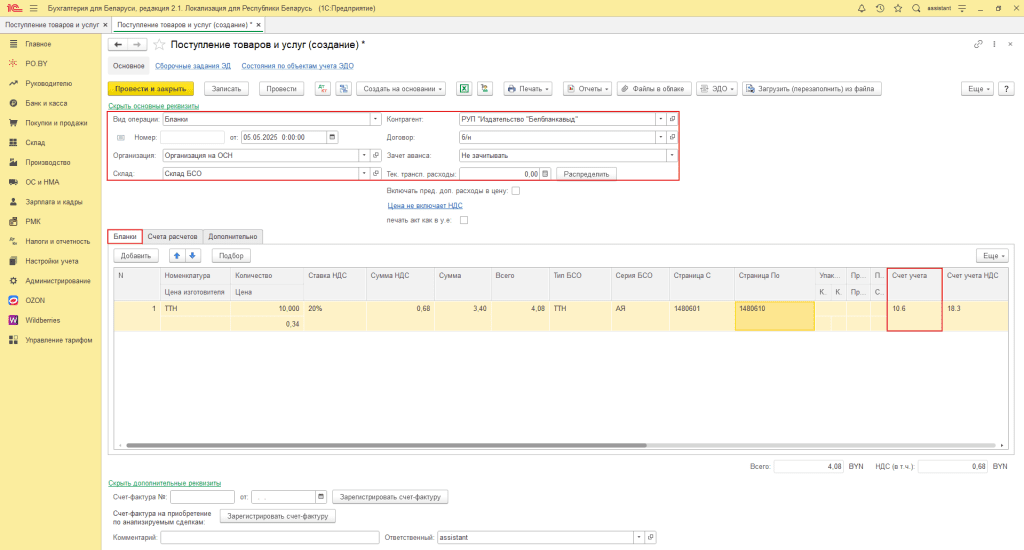Switch to first Поступление товаров и услуг tab
The width and height of the screenshot is (1024, 550).
[x=52, y=25]
